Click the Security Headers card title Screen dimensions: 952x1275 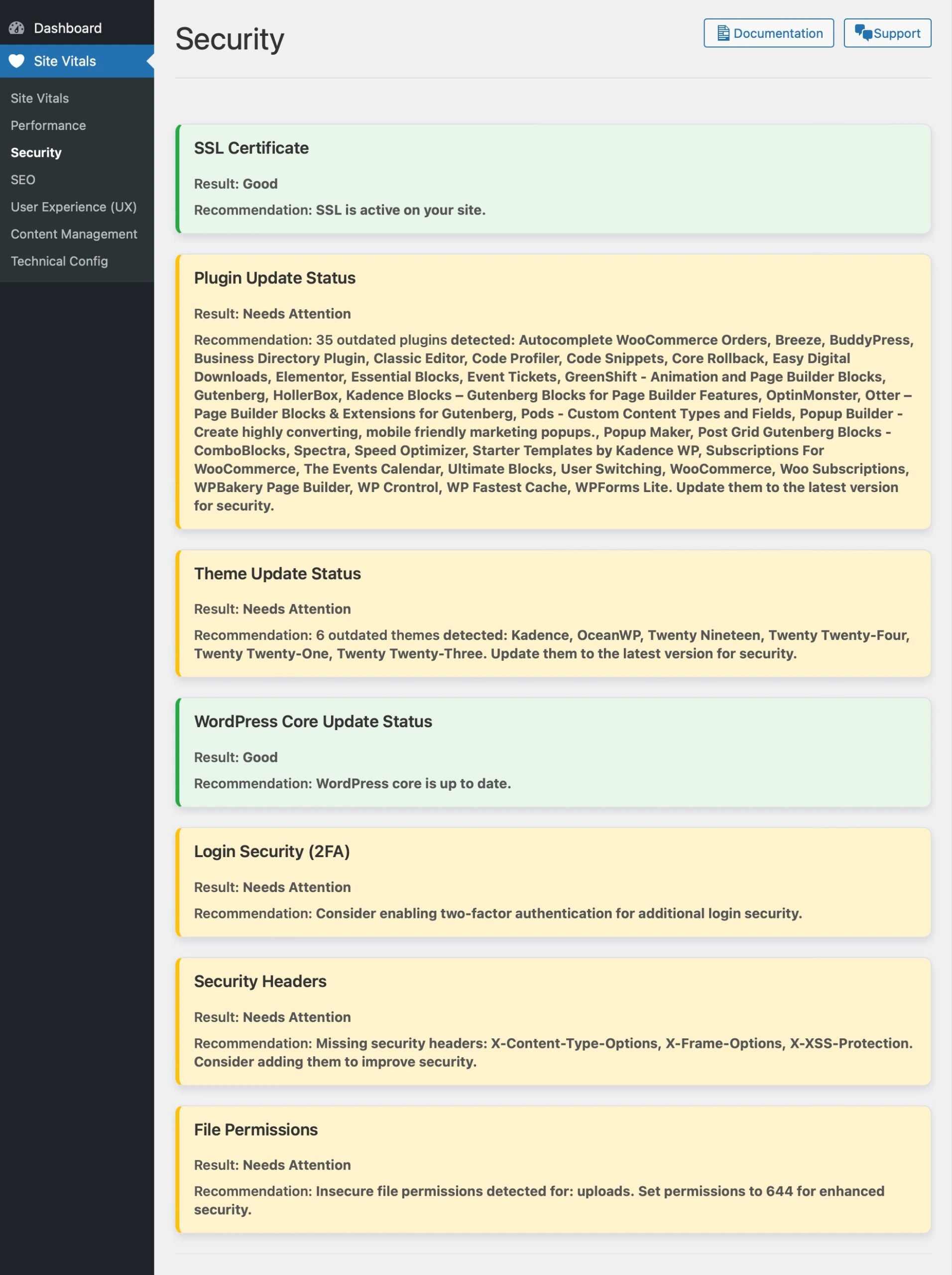coord(260,981)
